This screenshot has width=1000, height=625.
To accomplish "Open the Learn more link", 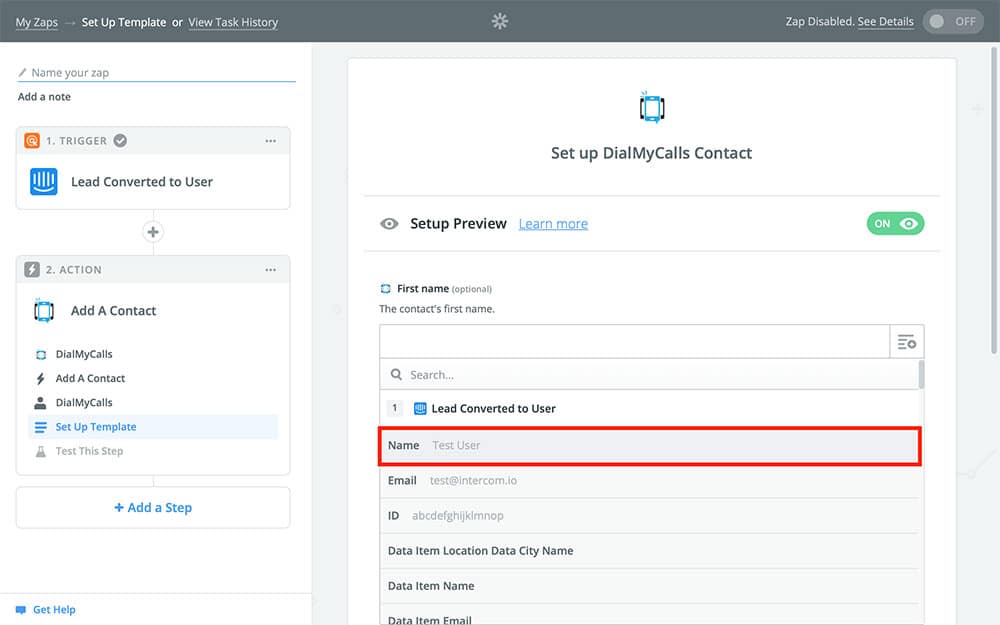I will [x=553, y=224].
